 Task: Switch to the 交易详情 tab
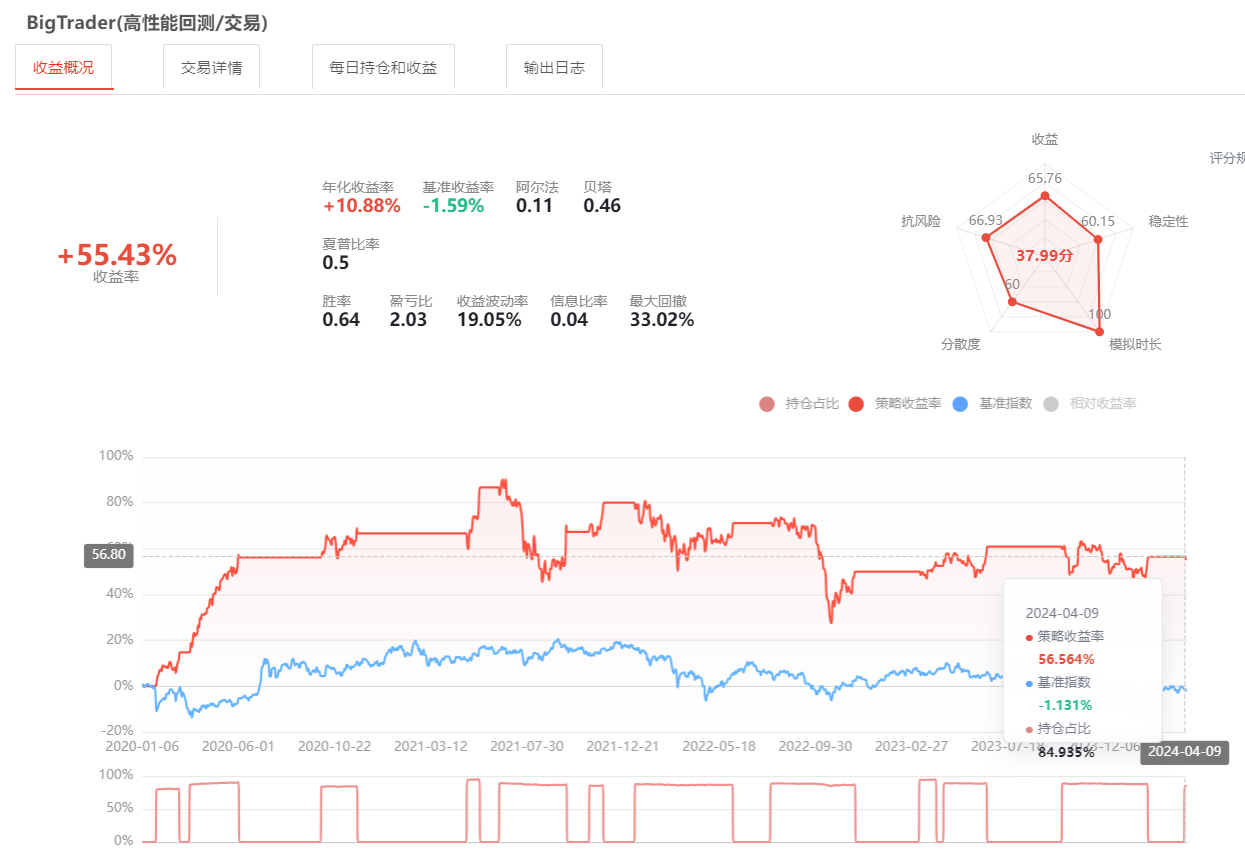click(211, 68)
